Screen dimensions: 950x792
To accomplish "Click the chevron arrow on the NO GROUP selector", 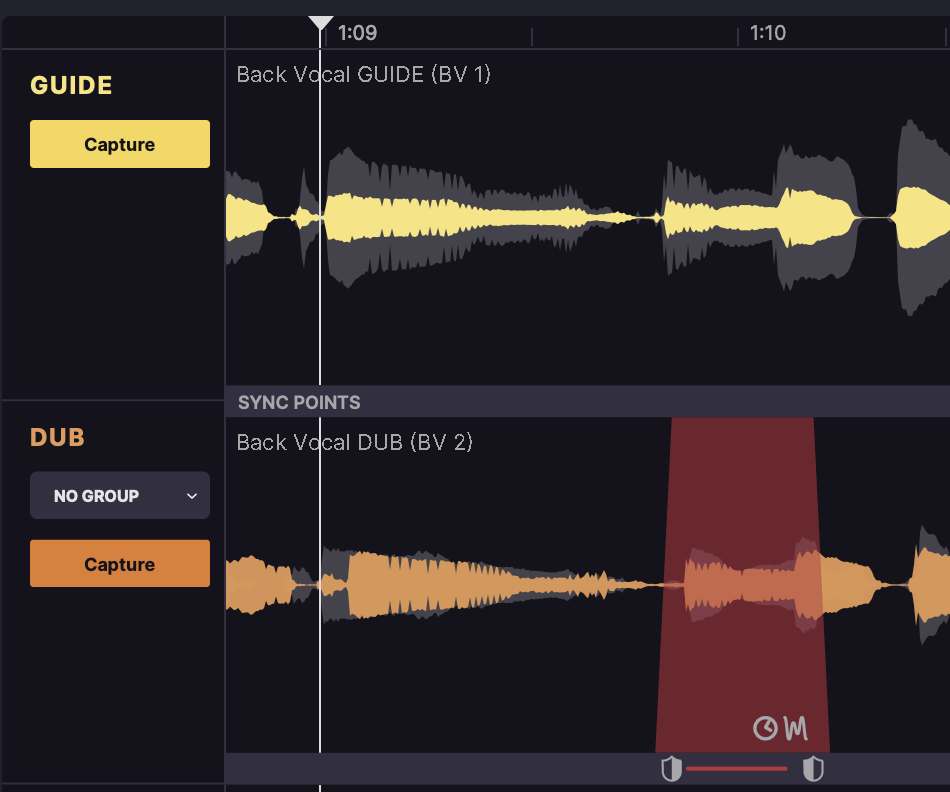I will (192, 496).
